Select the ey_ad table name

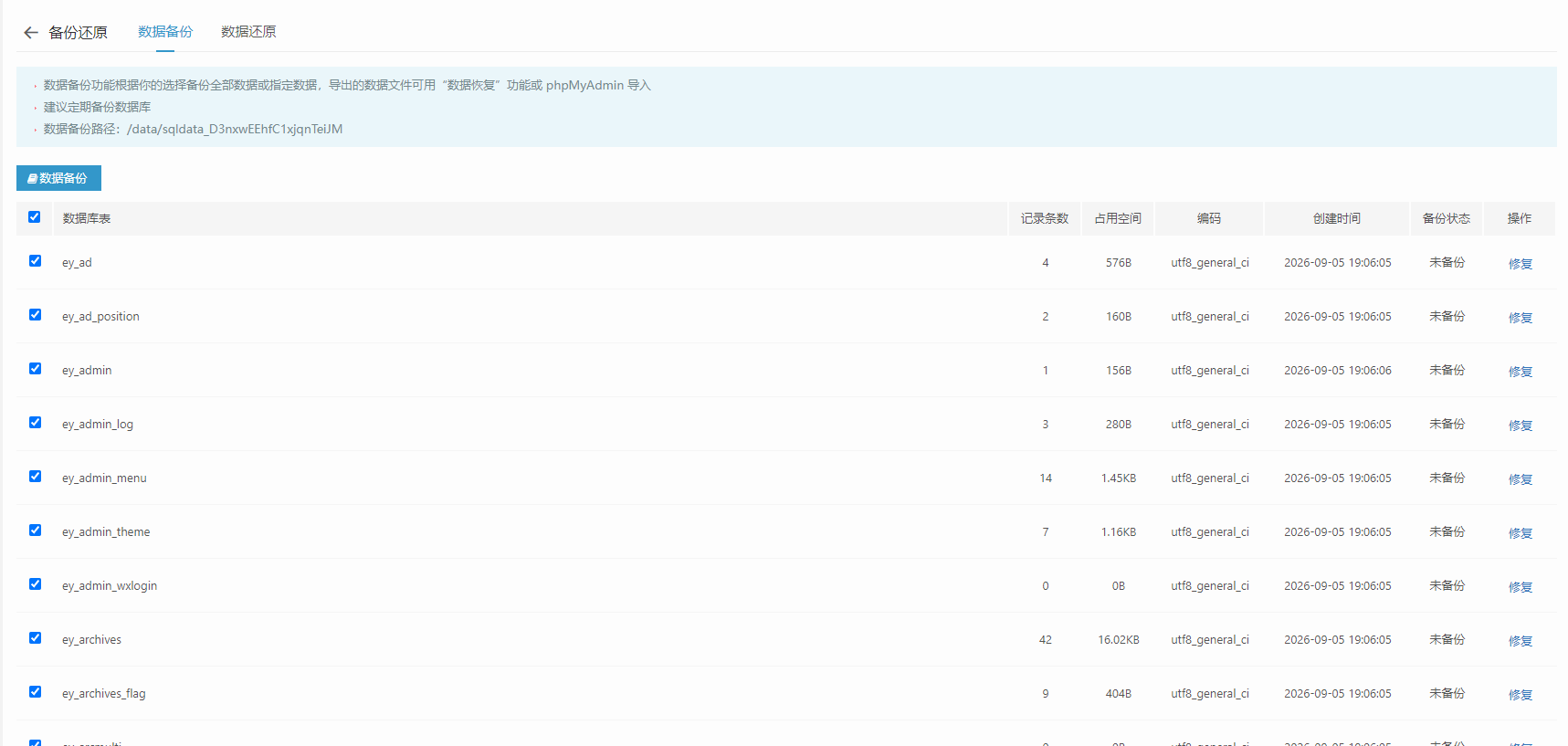(77, 263)
